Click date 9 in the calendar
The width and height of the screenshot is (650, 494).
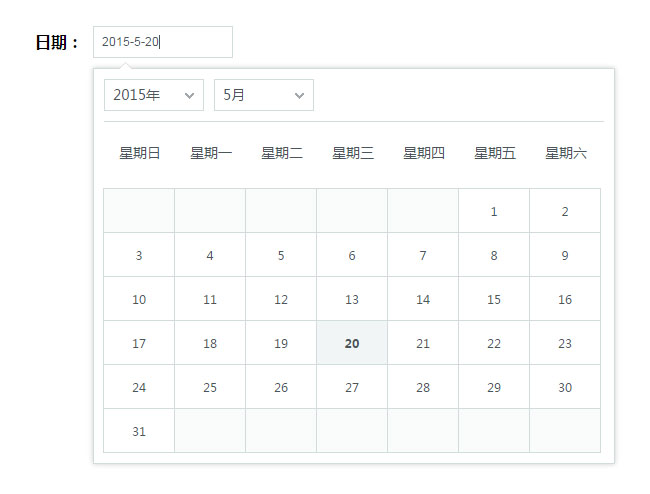(x=565, y=255)
